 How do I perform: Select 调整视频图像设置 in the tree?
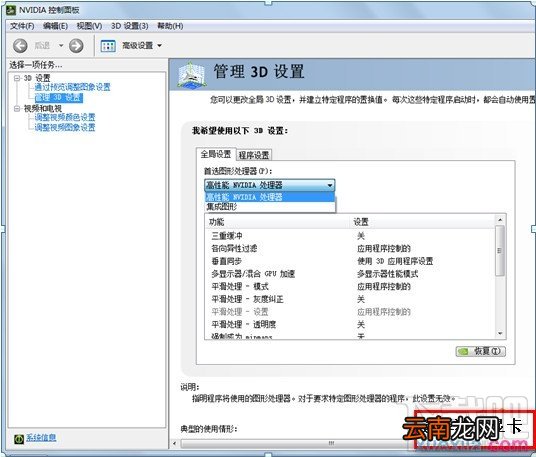click(65, 127)
